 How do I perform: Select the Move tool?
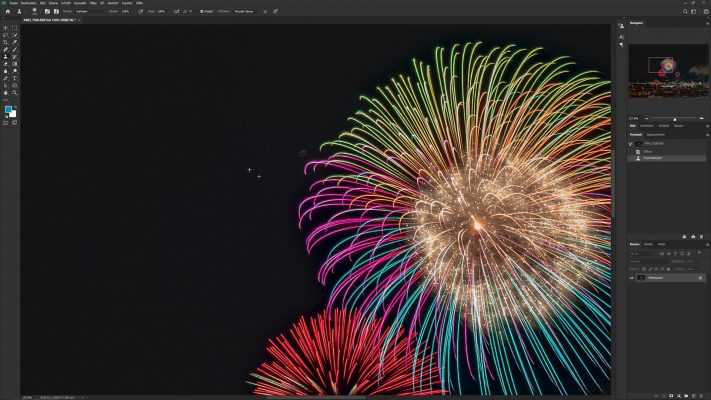tap(6, 27)
